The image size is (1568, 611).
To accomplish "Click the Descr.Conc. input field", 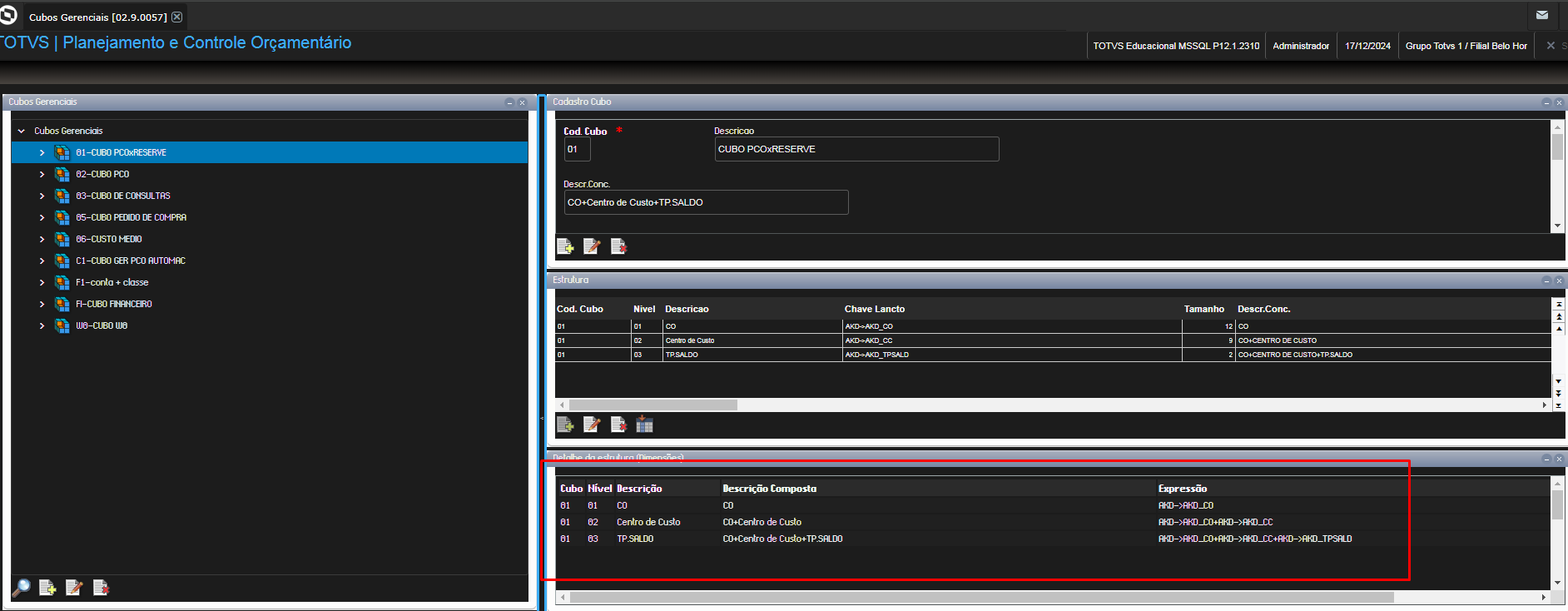I will point(706,202).
